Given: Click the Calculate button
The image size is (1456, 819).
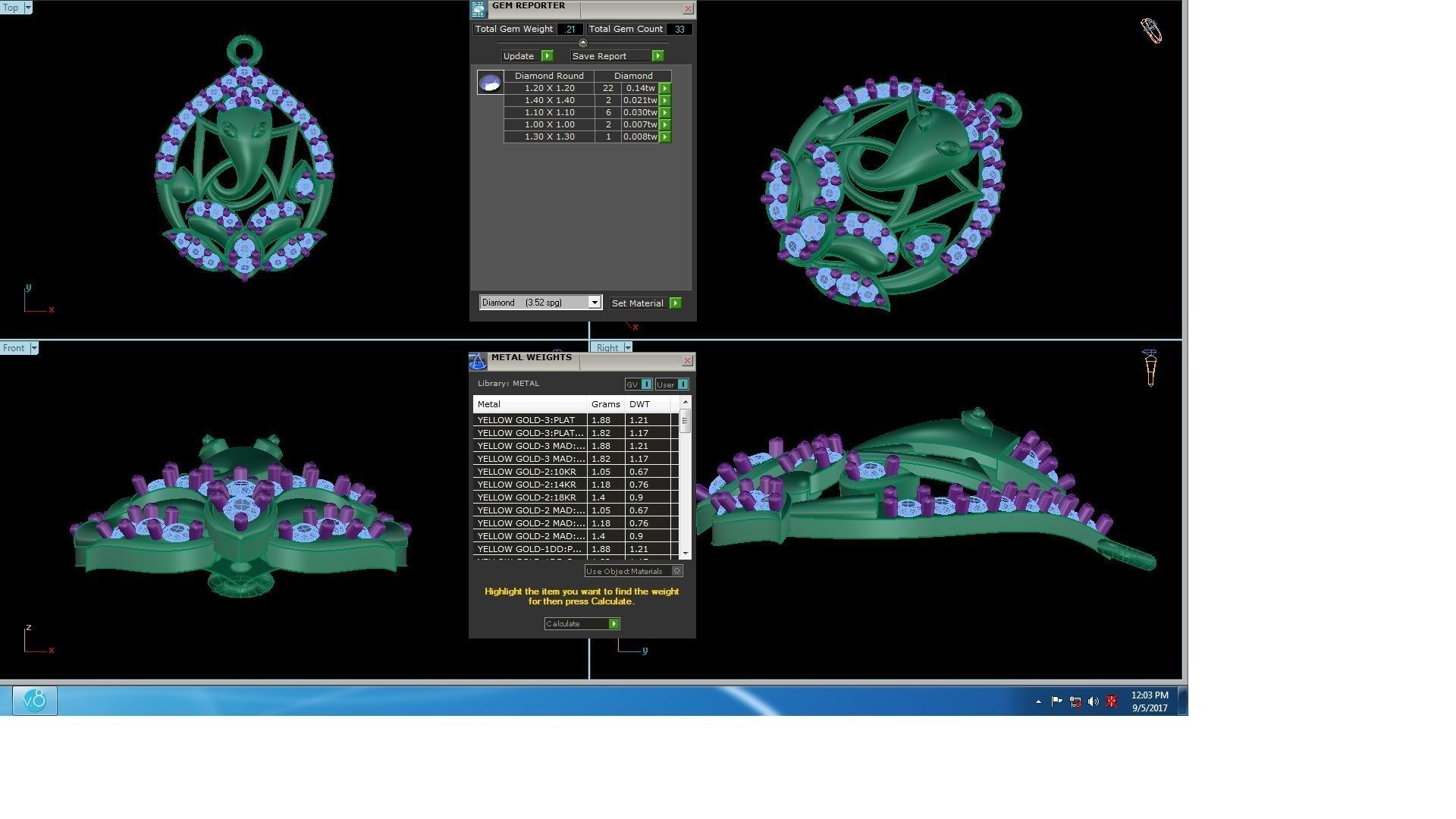Looking at the screenshot, I should click(x=582, y=624).
